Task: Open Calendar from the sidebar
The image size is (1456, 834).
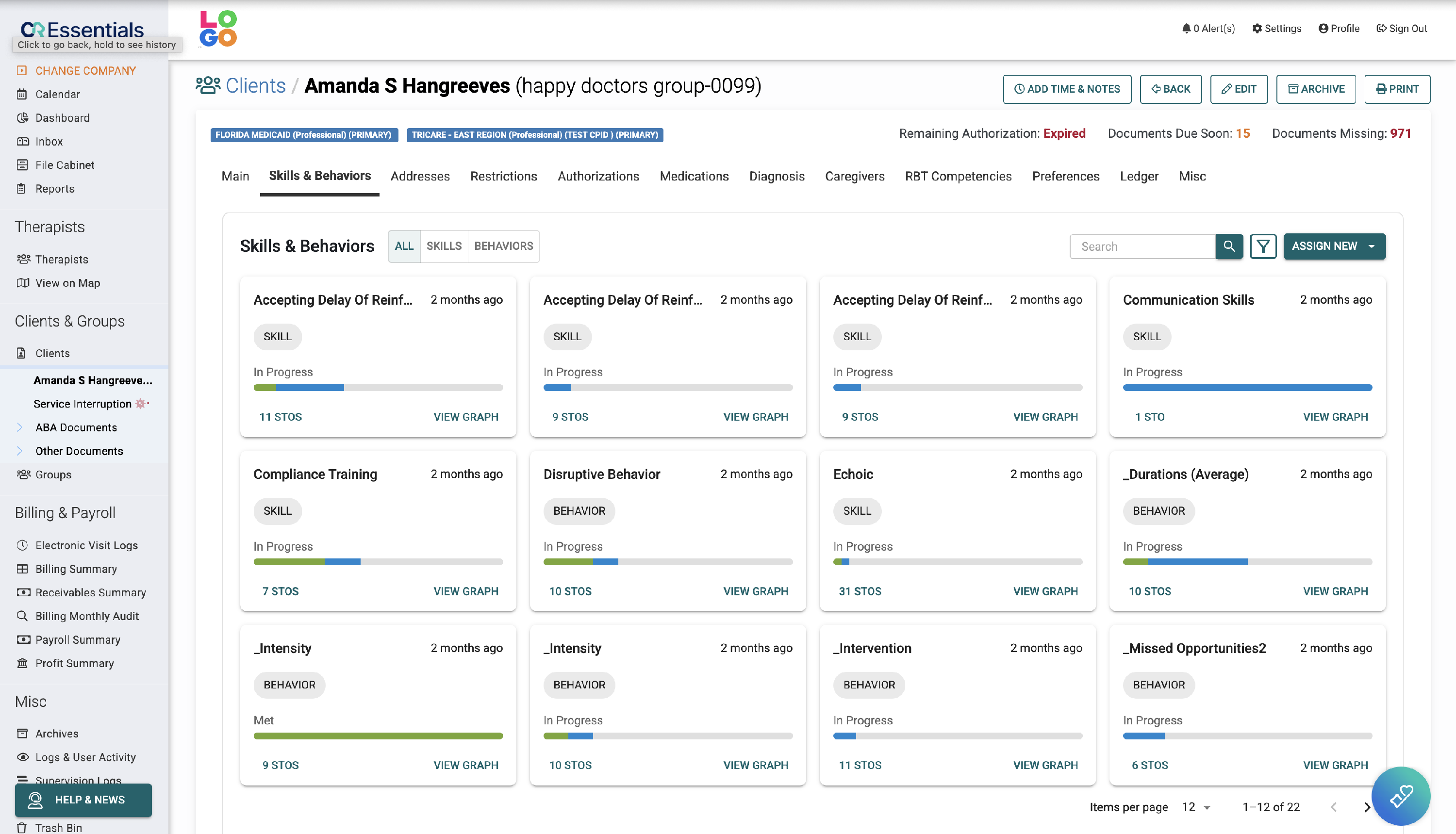Action: click(x=57, y=94)
